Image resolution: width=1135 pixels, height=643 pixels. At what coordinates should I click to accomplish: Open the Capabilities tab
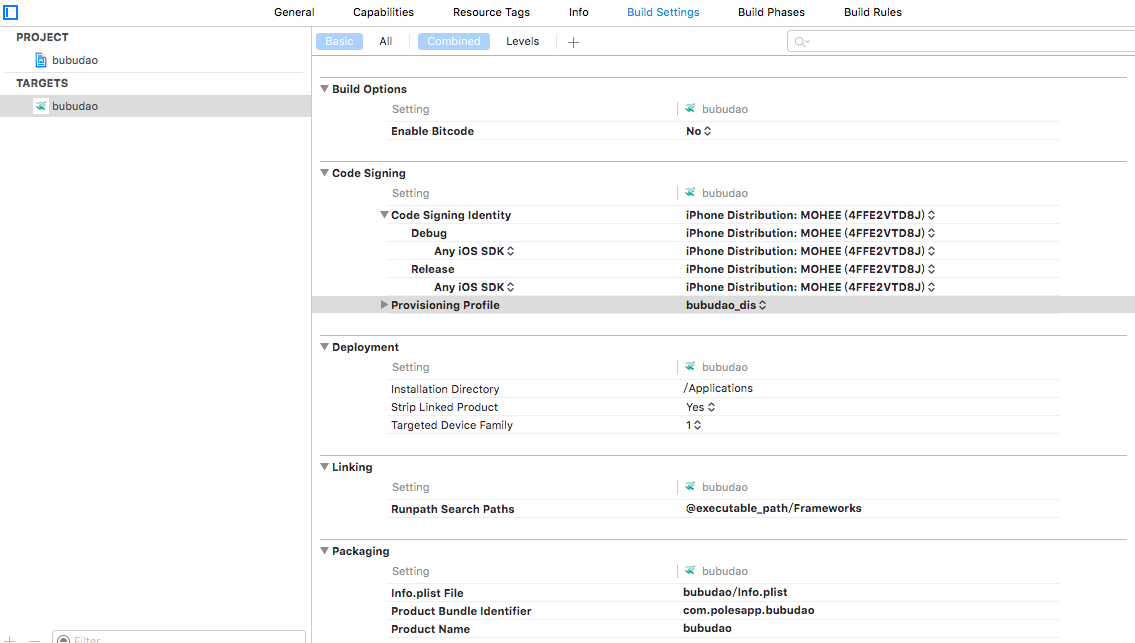click(x=384, y=12)
